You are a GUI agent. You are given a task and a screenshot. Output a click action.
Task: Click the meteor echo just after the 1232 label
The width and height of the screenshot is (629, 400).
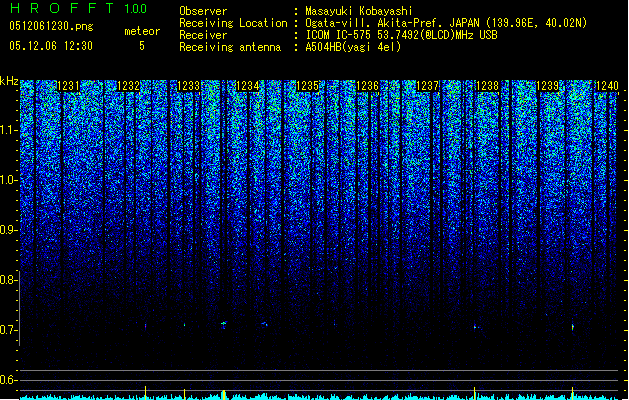pos(146,326)
